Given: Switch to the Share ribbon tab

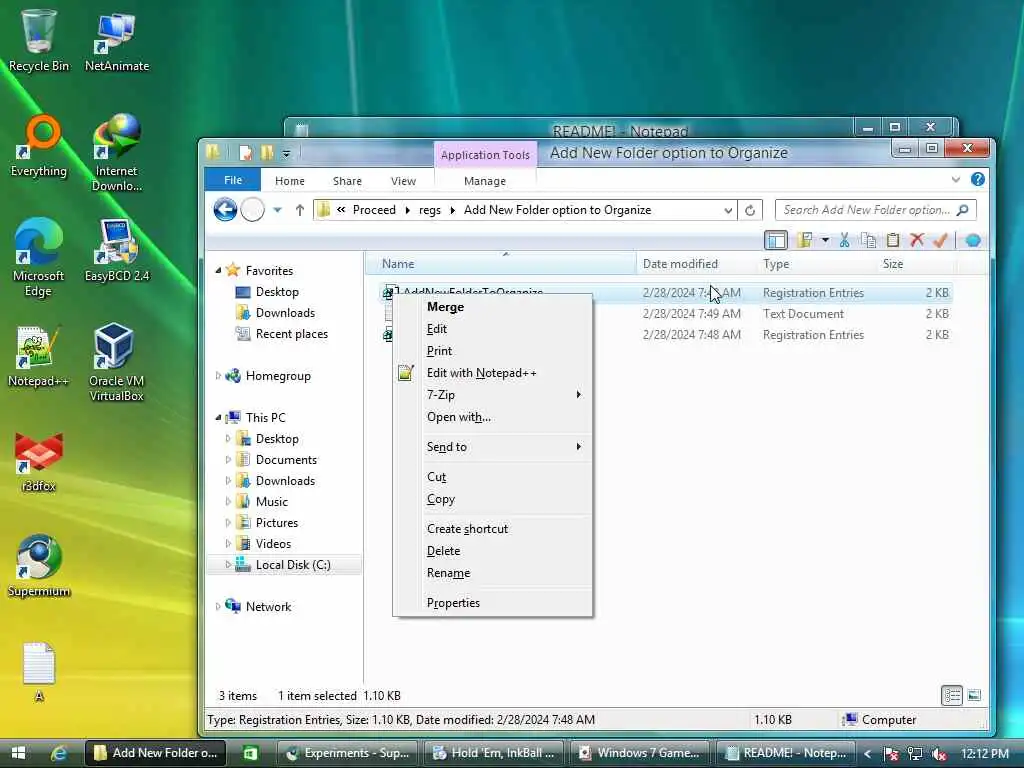Looking at the screenshot, I should click(x=347, y=181).
